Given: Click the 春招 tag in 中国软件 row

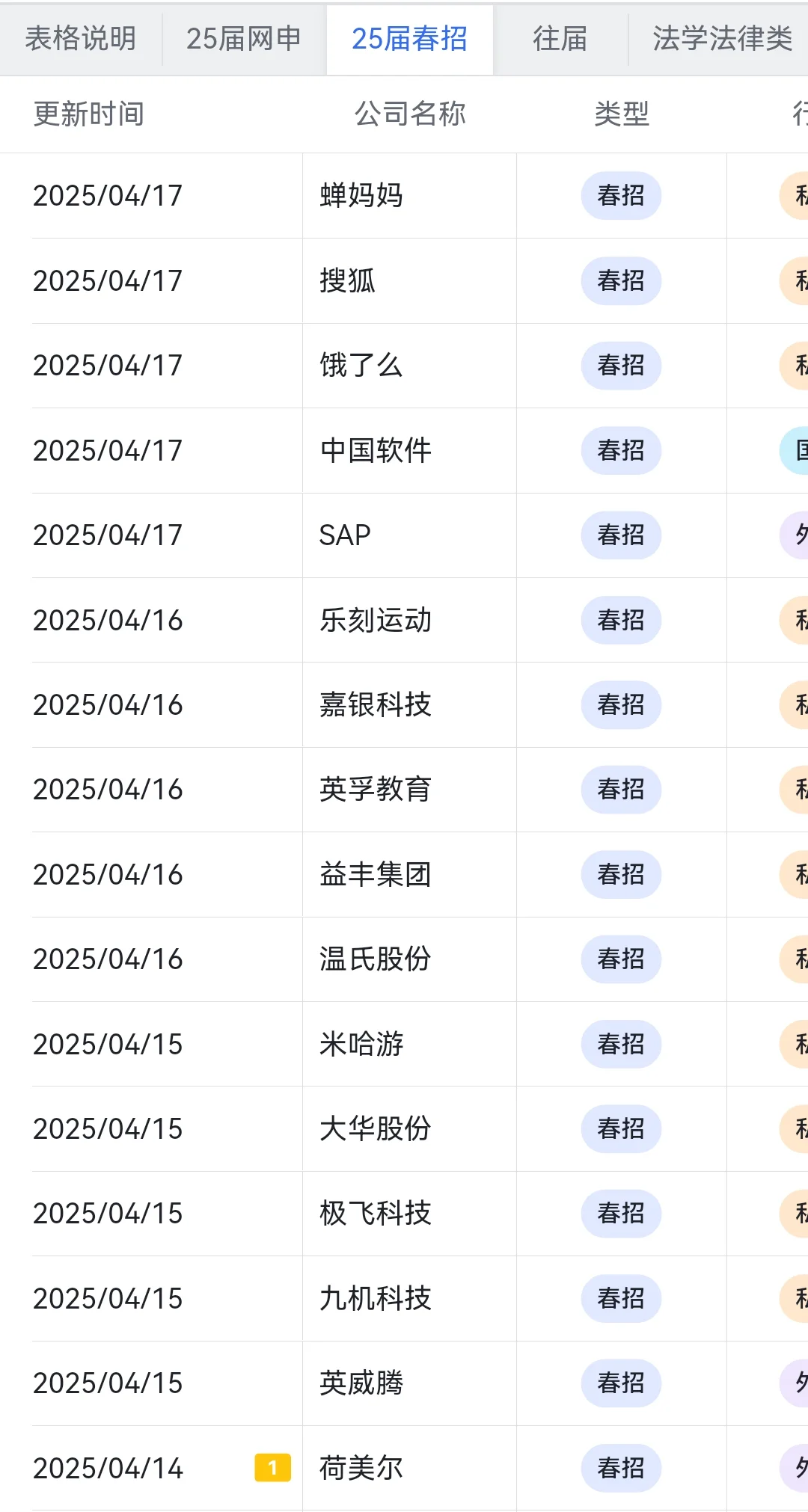Looking at the screenshot, I should point(621,450).
